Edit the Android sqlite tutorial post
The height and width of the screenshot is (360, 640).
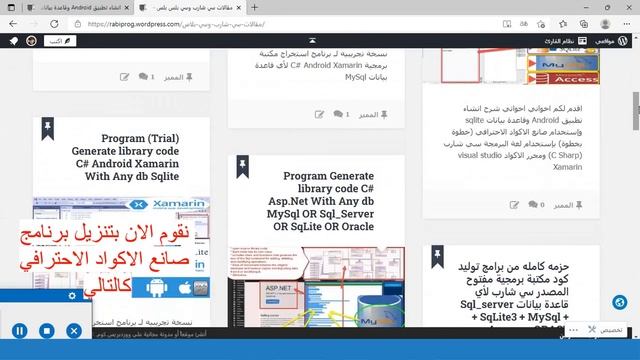(x=514, y=205)
